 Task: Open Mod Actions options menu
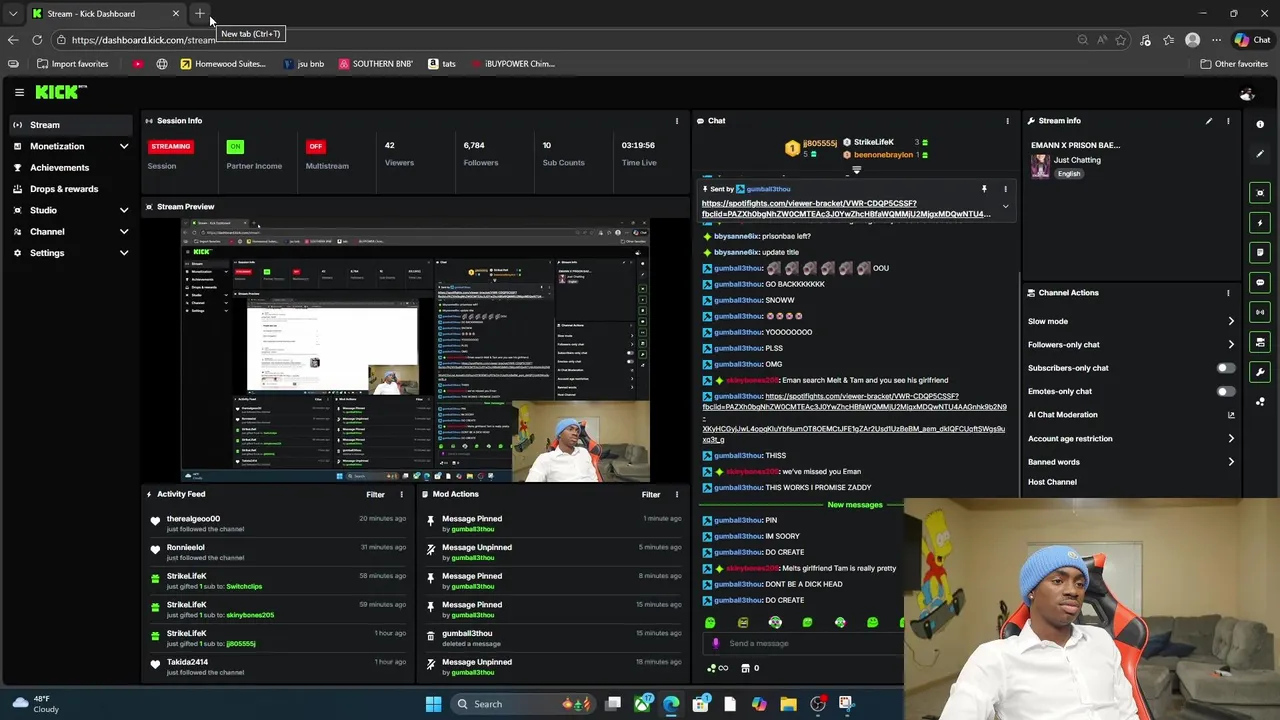(x=676, y=494)
